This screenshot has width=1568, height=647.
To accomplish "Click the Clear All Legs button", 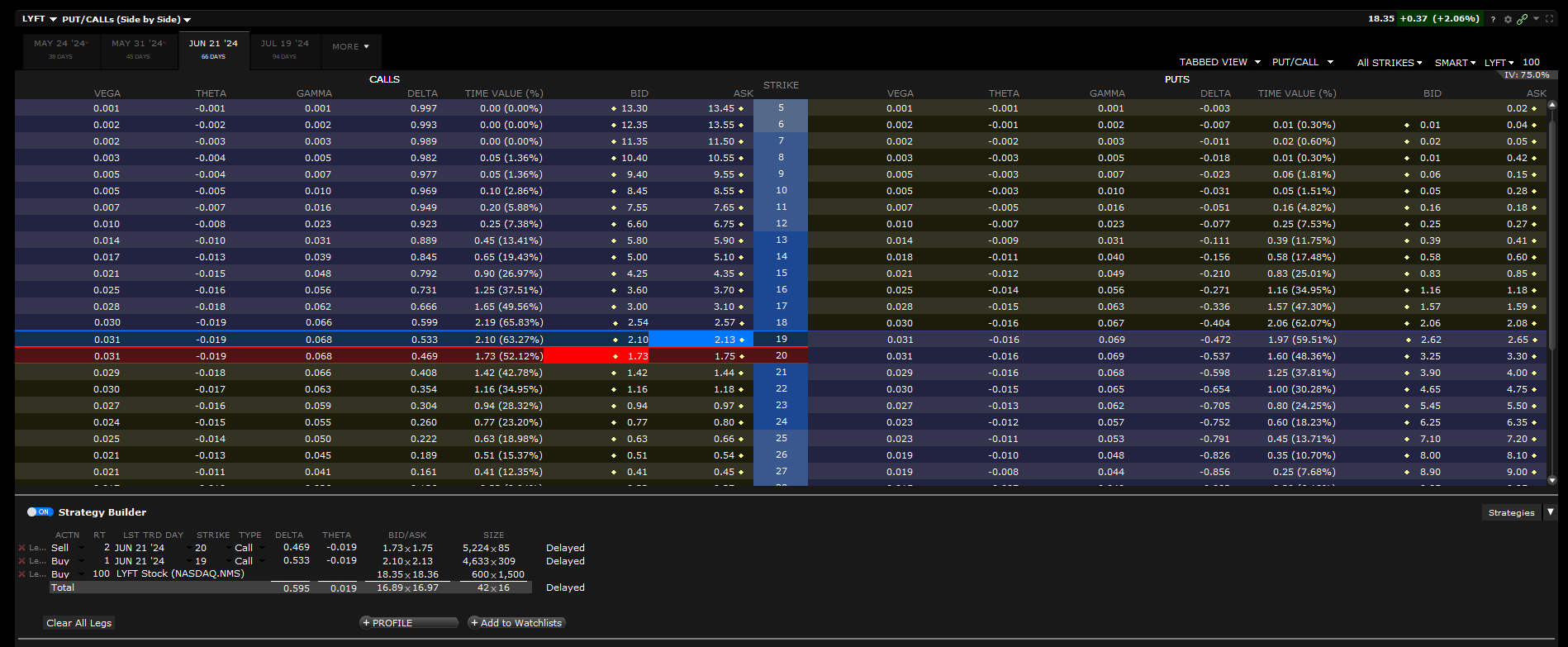I will pyautogui.click(x=78, y=623).
